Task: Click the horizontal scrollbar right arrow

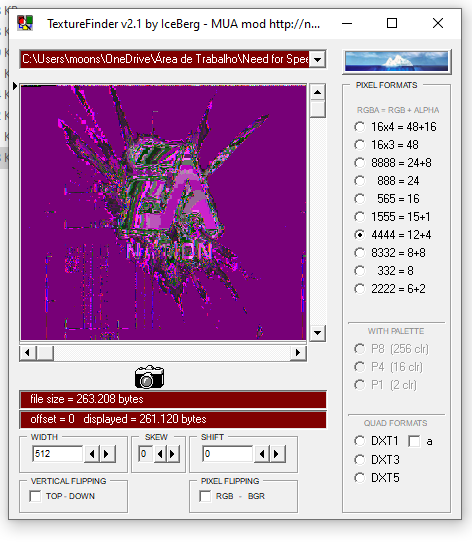Action: (x=298, y=353)
